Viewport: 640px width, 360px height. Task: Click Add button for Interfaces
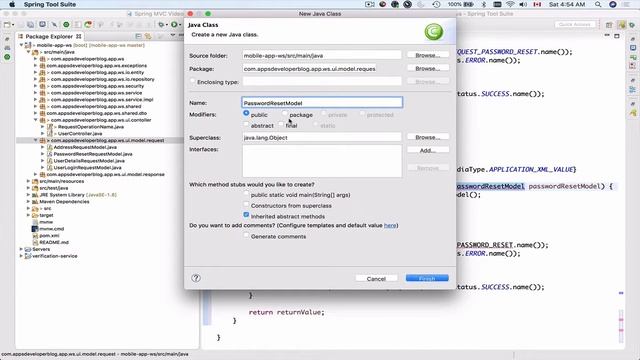point(428,150)
